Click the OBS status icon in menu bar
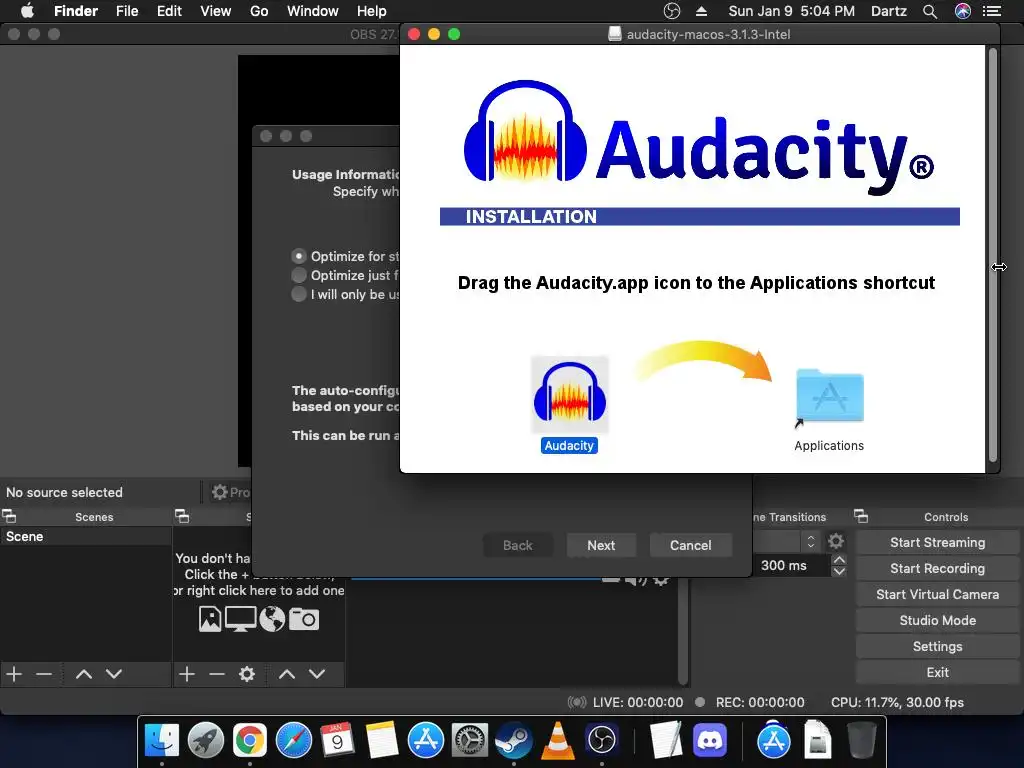The image size is (1024, 768). (x=672, y=11)
